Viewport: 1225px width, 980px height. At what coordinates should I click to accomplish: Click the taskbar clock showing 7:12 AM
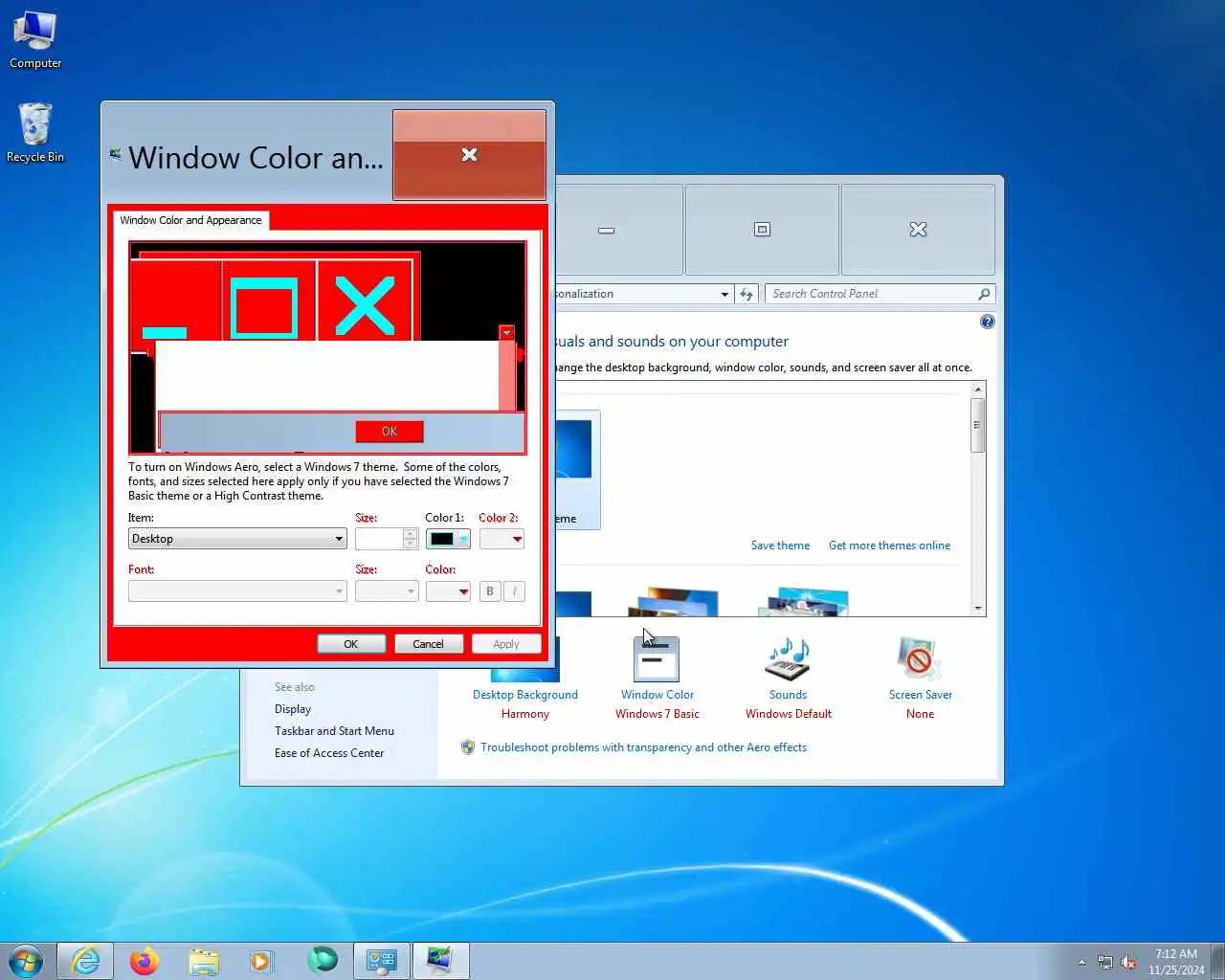pyautogui.click(x=1176, y=962)
